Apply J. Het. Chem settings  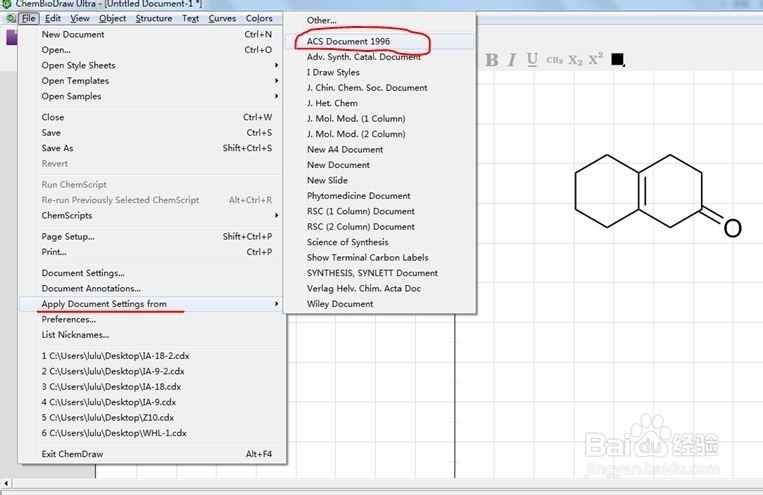point(380,103)
